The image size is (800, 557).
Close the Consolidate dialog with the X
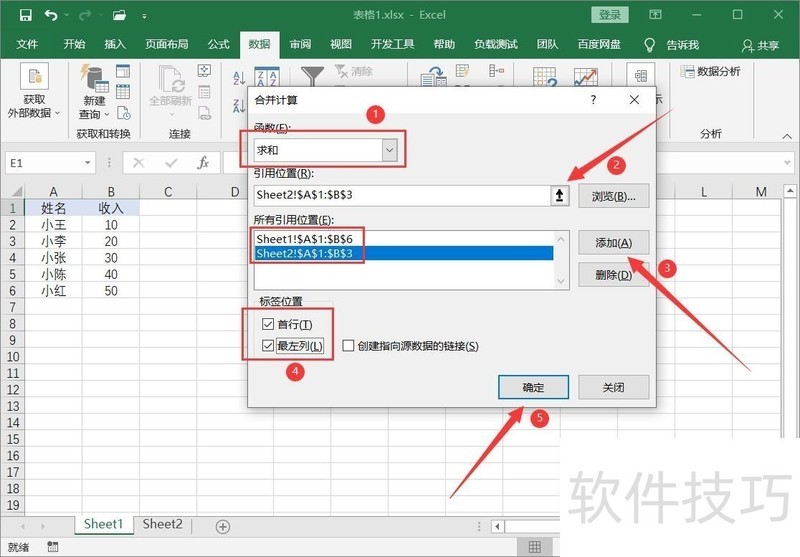(x=634, y=99)
